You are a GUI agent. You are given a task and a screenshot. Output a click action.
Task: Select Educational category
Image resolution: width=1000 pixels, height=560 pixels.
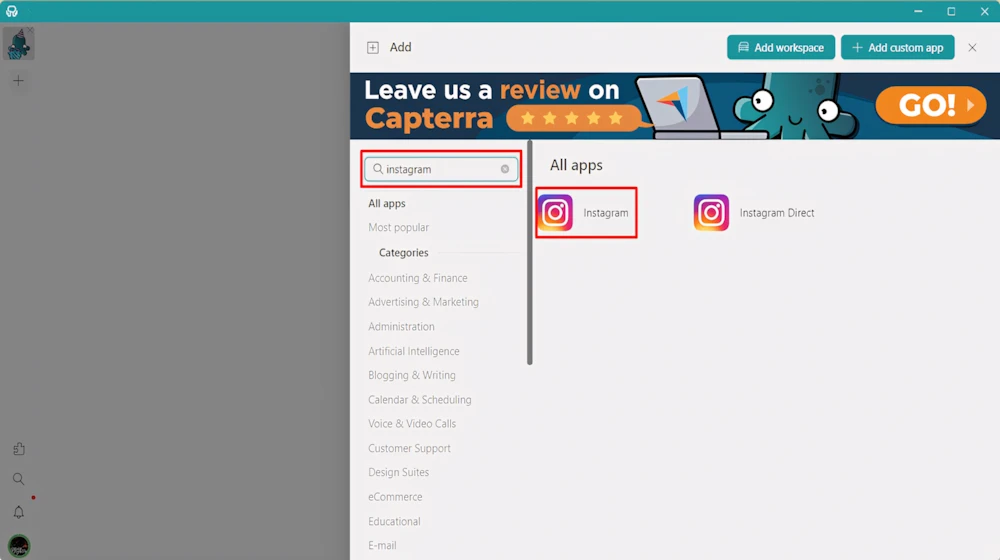tap(394, 521)
